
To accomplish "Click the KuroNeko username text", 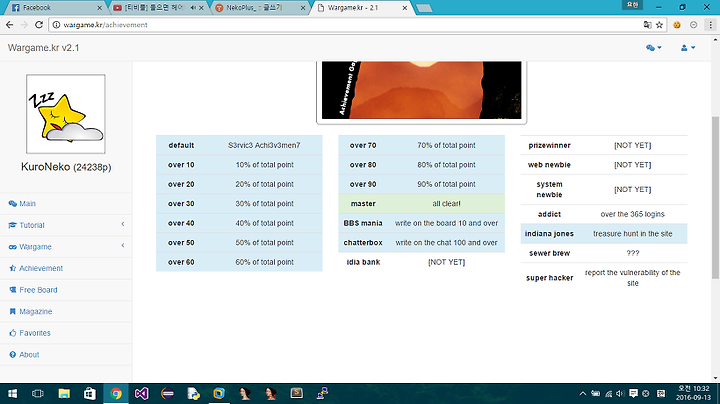I will [45, 167].
